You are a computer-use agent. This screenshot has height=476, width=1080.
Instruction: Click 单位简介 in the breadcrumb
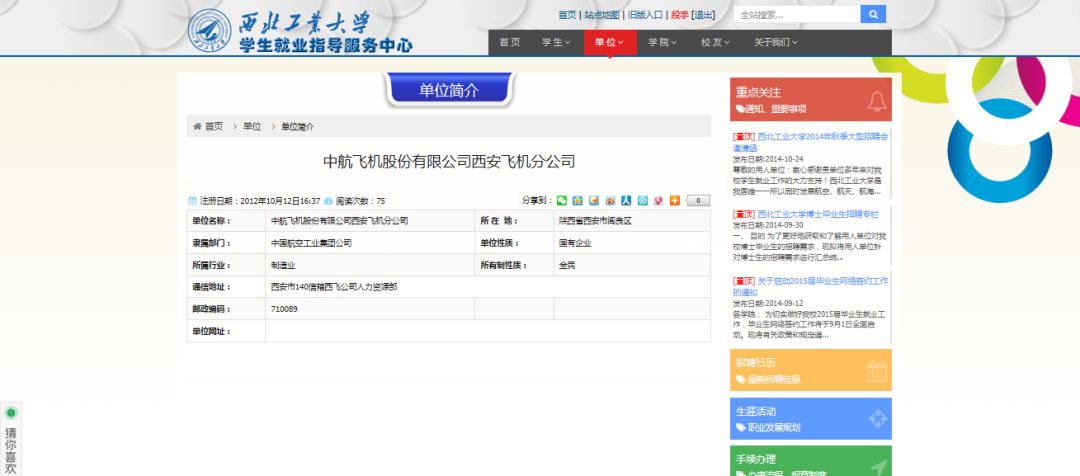pos(298,127)
